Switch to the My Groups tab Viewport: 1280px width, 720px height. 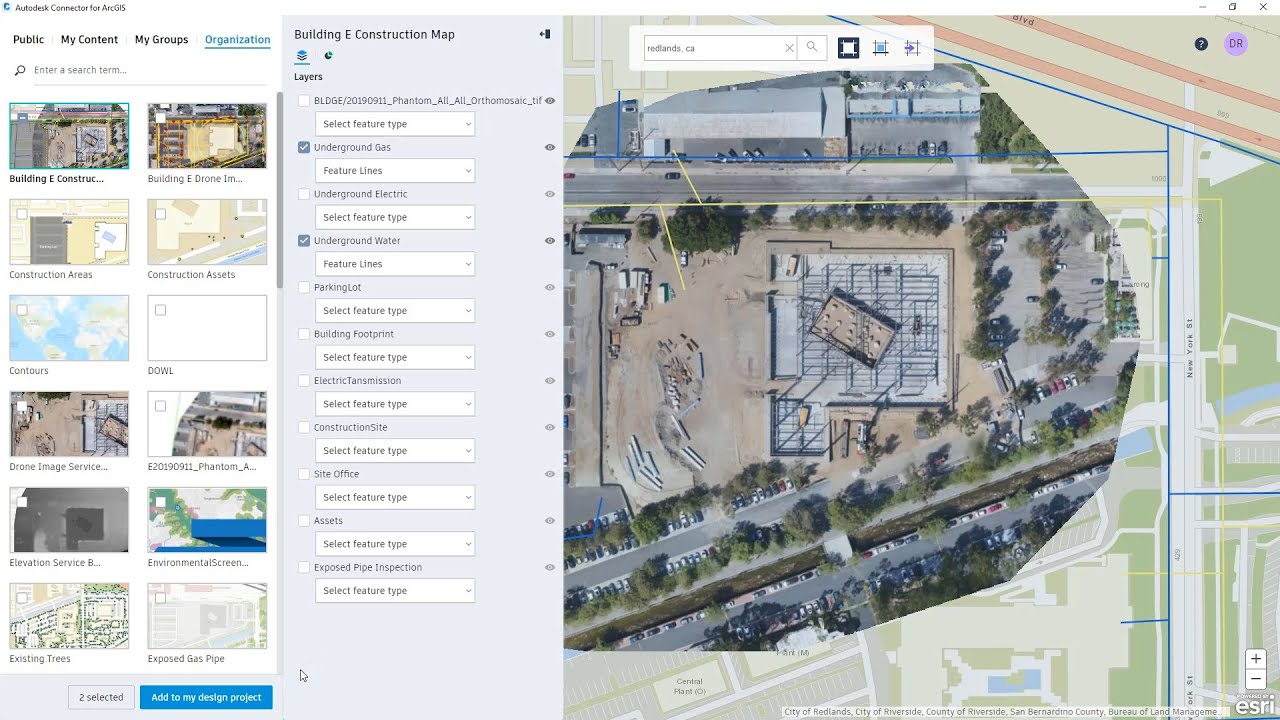pyautogui.click(x=161, y=40)
